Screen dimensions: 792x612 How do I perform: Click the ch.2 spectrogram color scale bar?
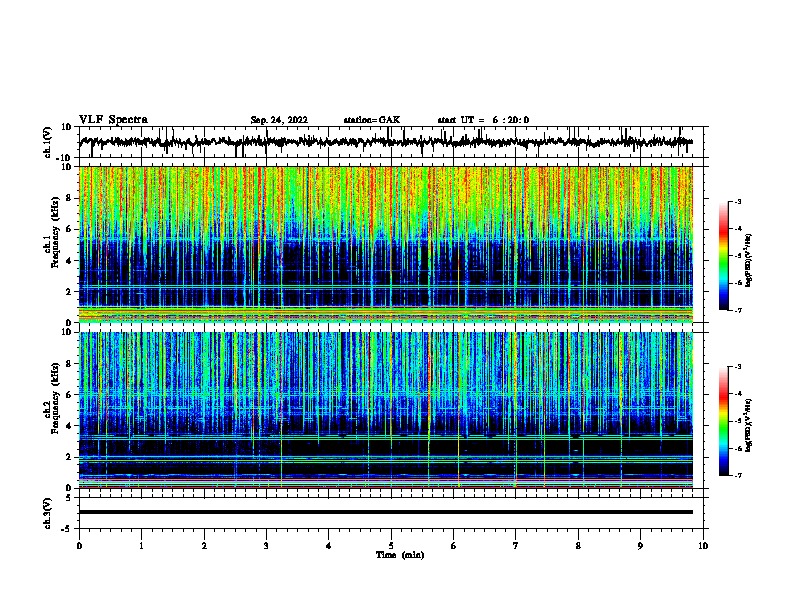coord(723,421)
